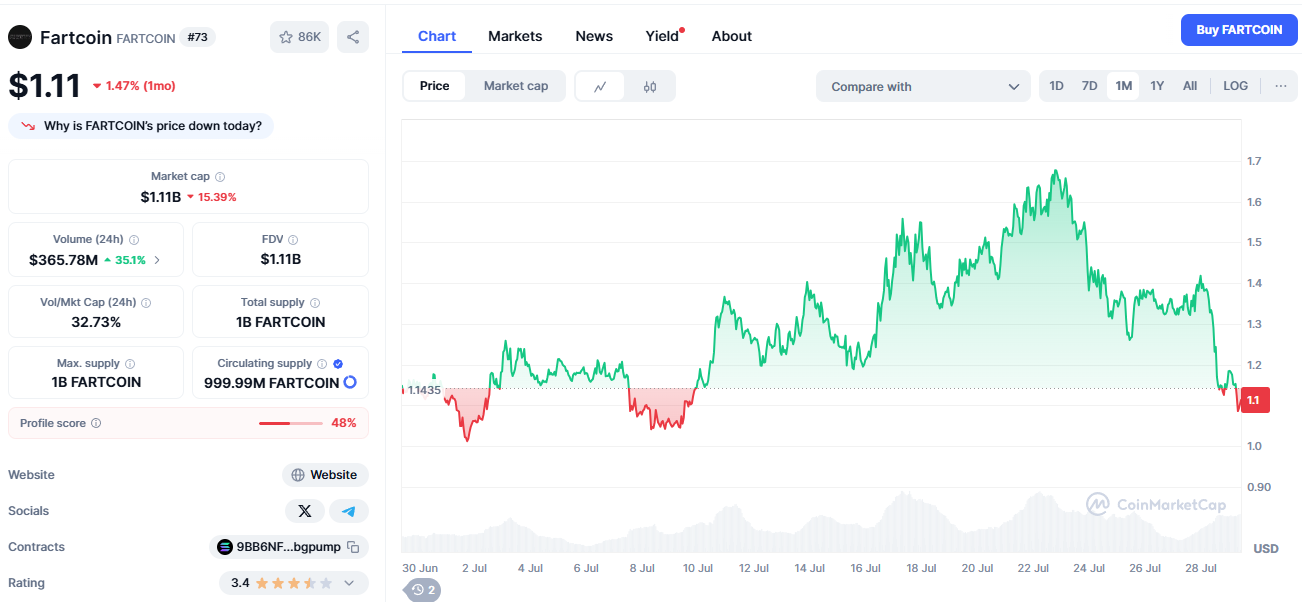
Task: Open the Yield tab
Action: coord(662,36)
